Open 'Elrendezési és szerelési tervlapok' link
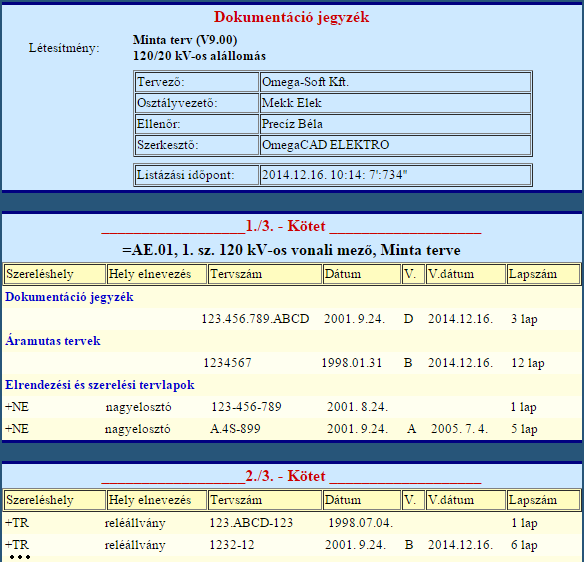584x562 pixels. [99, 385]
